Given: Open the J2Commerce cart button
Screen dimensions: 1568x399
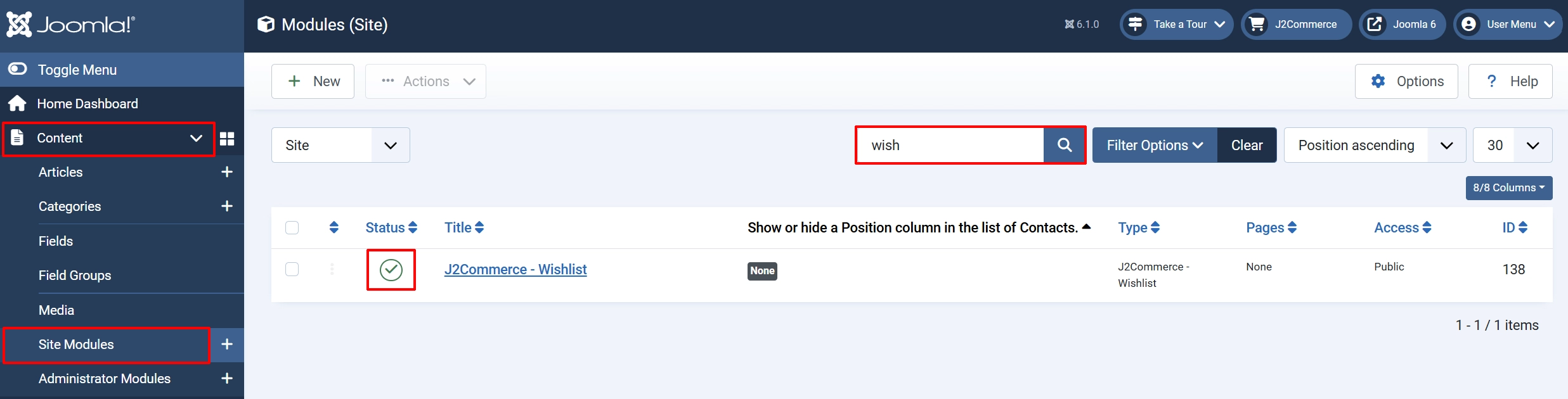Looking at the screenshot, I should coord(1296,25).
